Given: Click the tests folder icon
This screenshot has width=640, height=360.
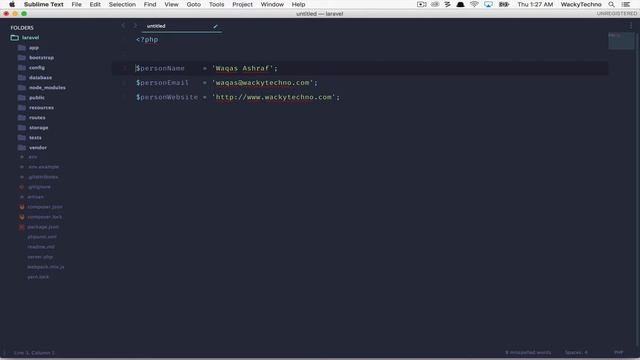Looking at the screenshot, I should click(x=22, y=138).
